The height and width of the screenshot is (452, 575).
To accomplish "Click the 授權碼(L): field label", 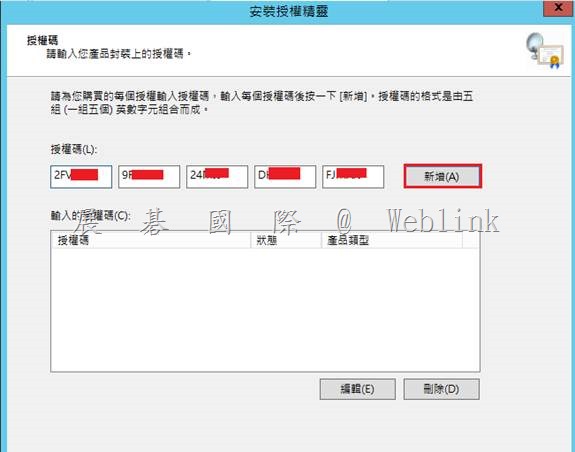I will [x=74, y=149].
